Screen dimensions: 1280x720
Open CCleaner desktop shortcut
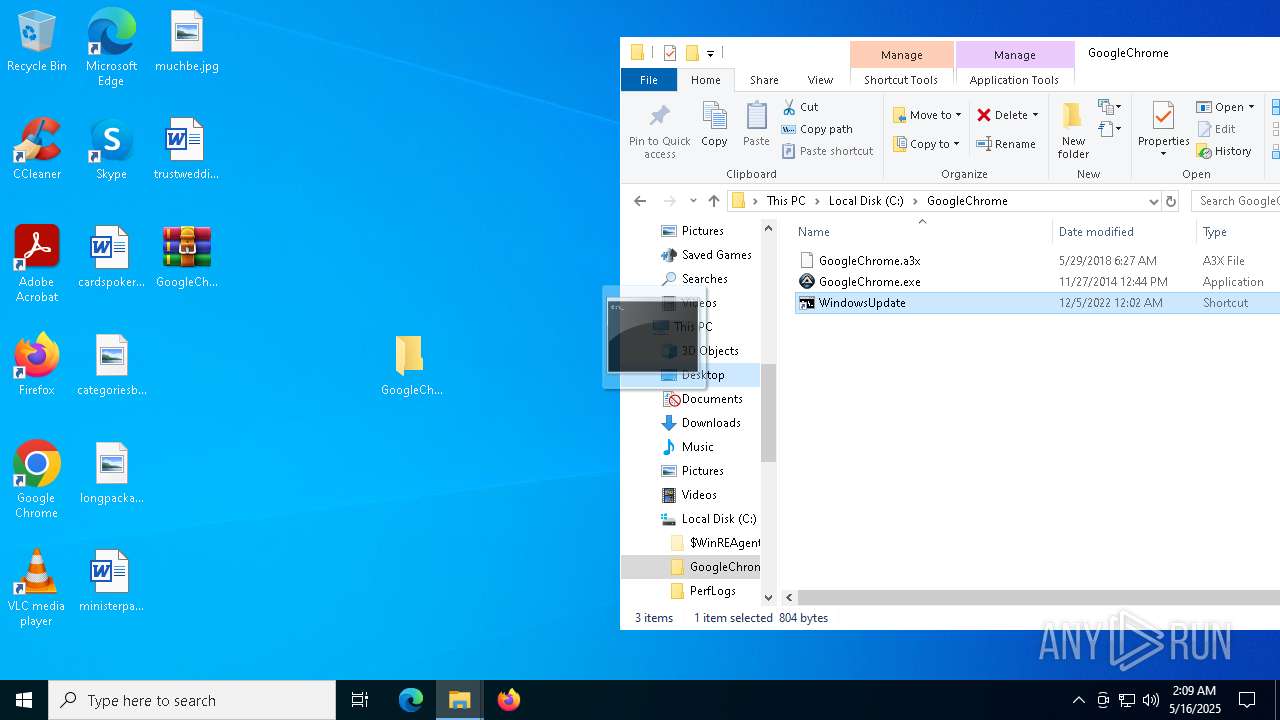pos(37,150)
